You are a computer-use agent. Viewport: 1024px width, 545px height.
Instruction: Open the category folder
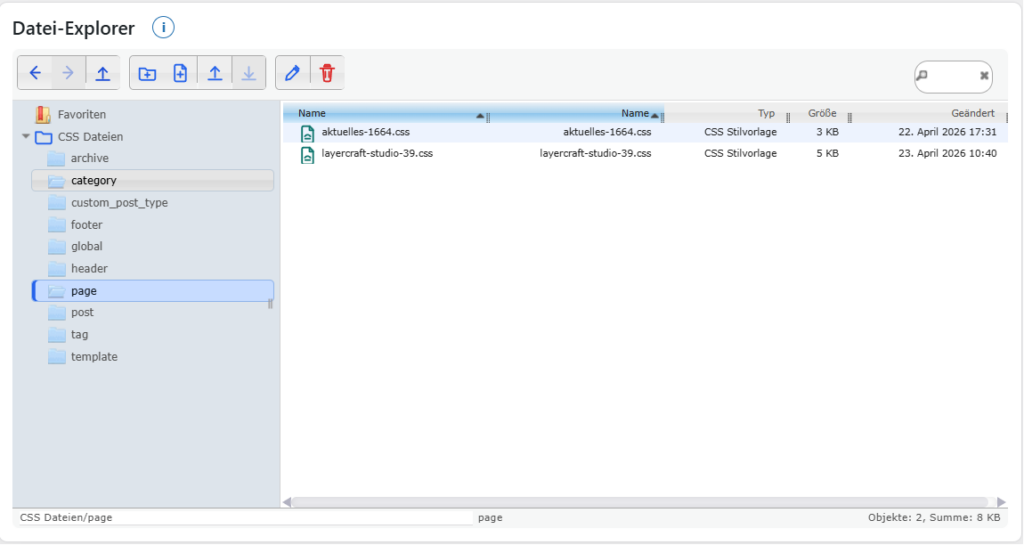153,180
